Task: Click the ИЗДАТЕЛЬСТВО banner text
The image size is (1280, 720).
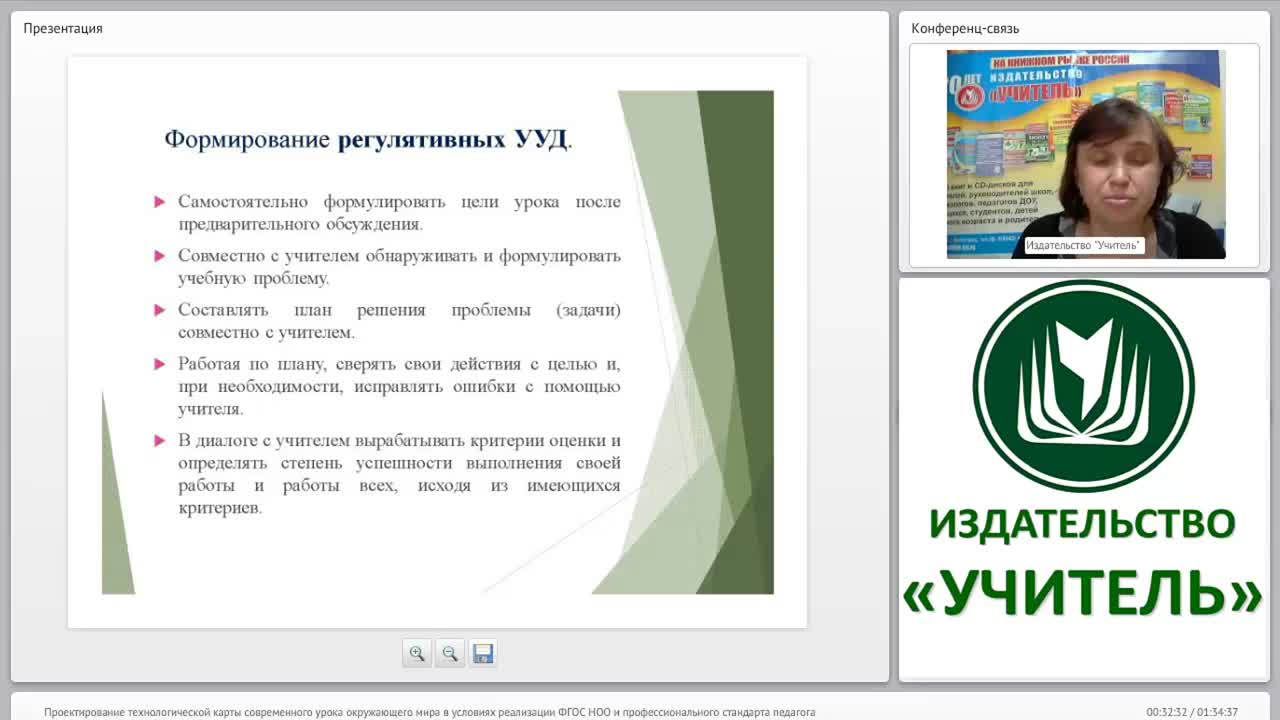Action: pos(1083,523)
